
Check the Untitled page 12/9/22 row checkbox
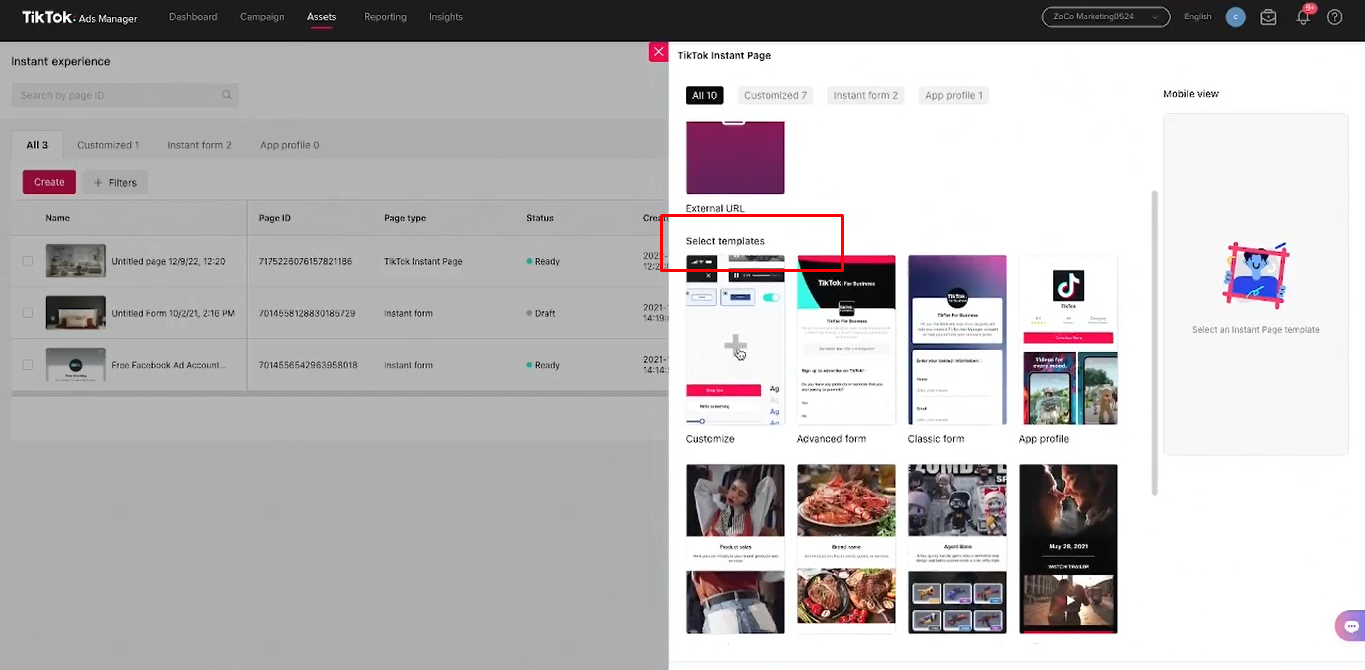28,261
